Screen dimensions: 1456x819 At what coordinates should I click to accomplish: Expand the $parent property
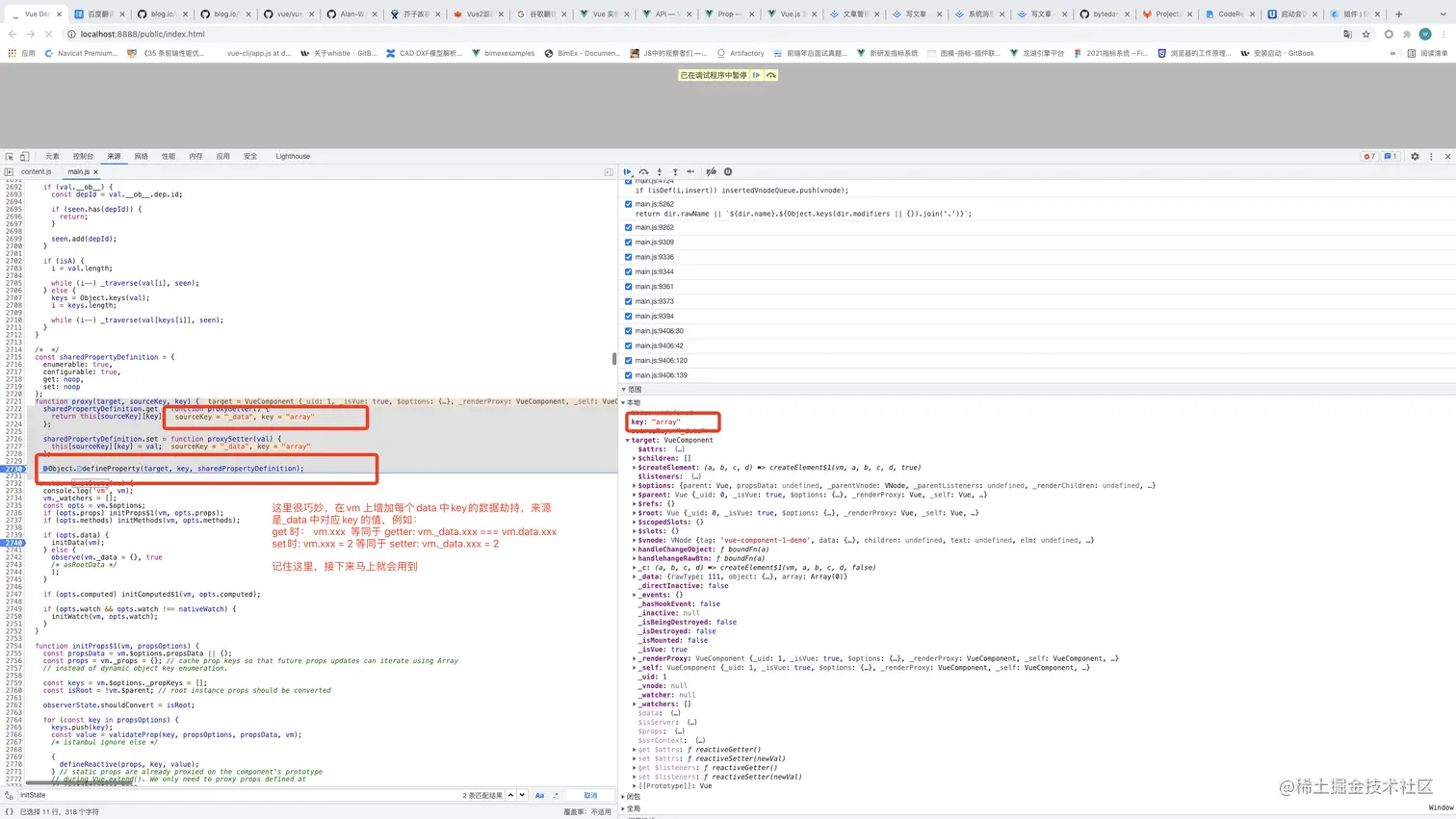tap(634, 495)
